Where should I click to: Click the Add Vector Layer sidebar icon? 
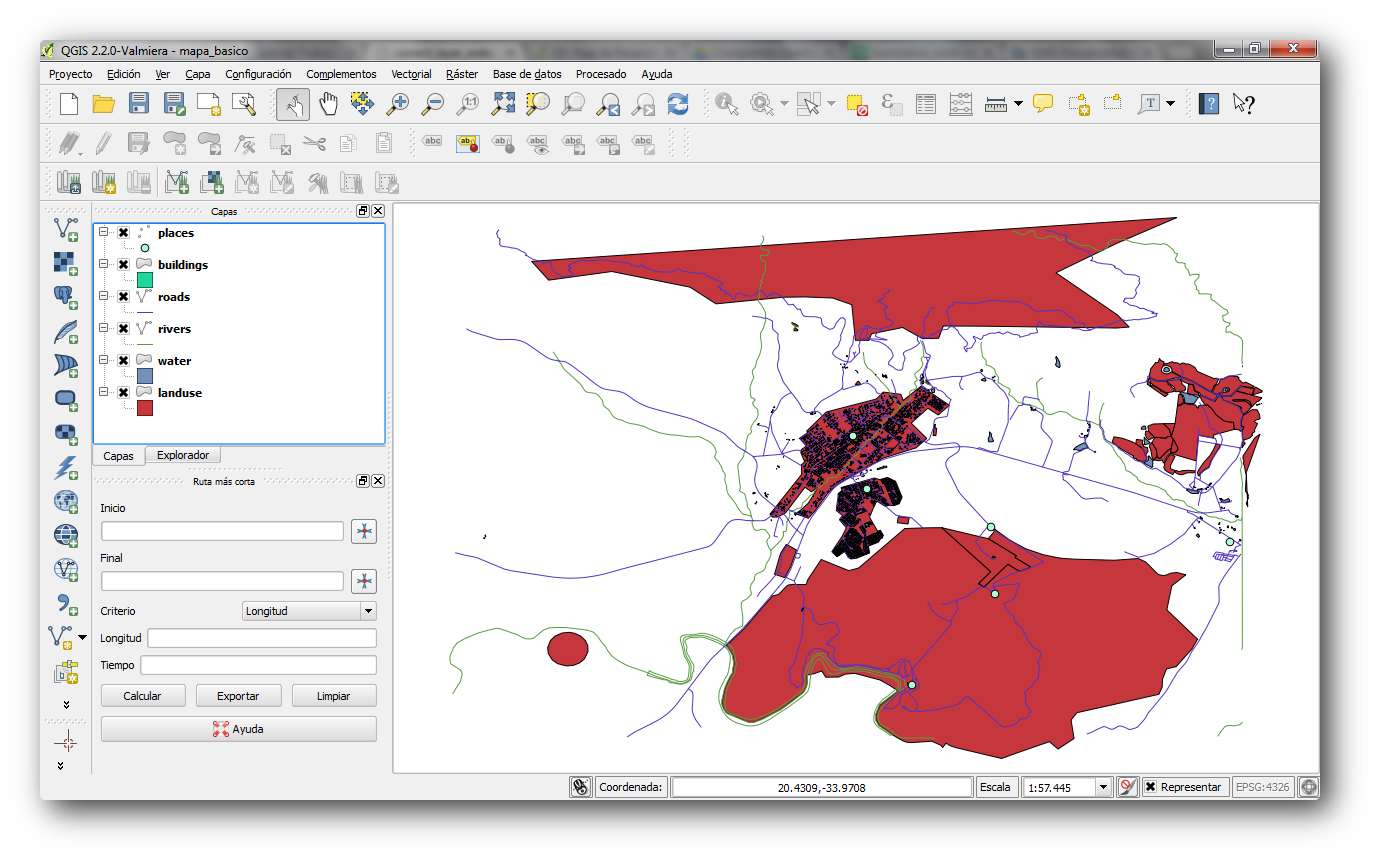pyautogui.click(x=66, y=229)
